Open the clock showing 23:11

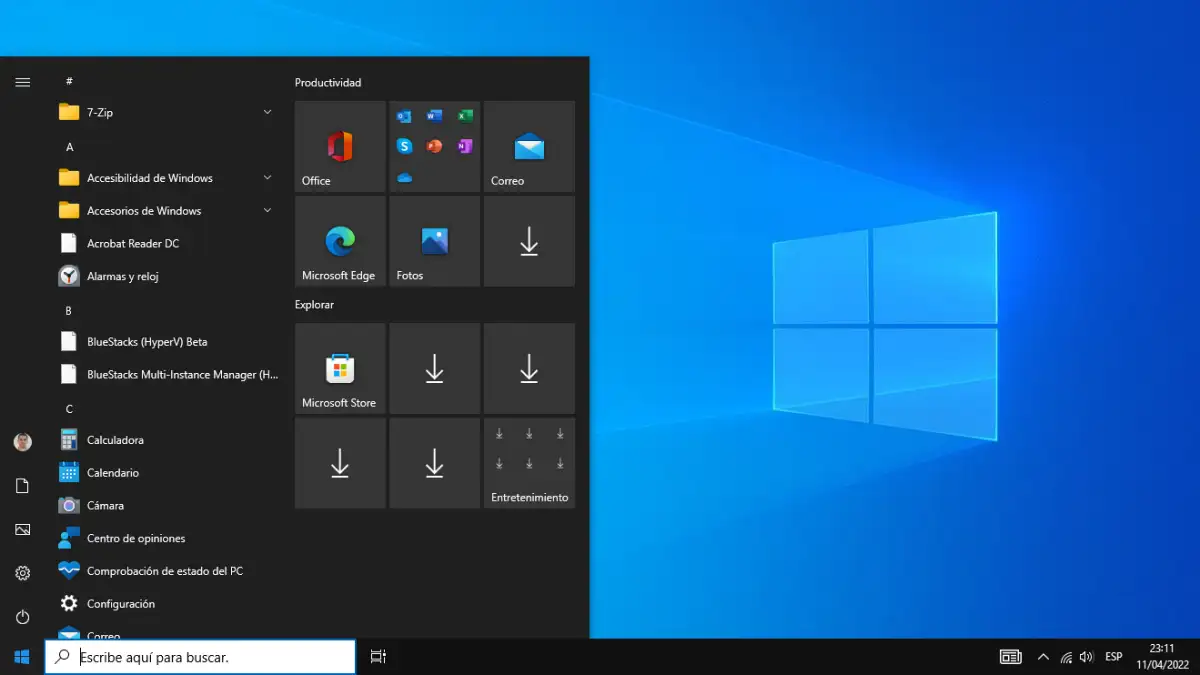coord(1162,657)
